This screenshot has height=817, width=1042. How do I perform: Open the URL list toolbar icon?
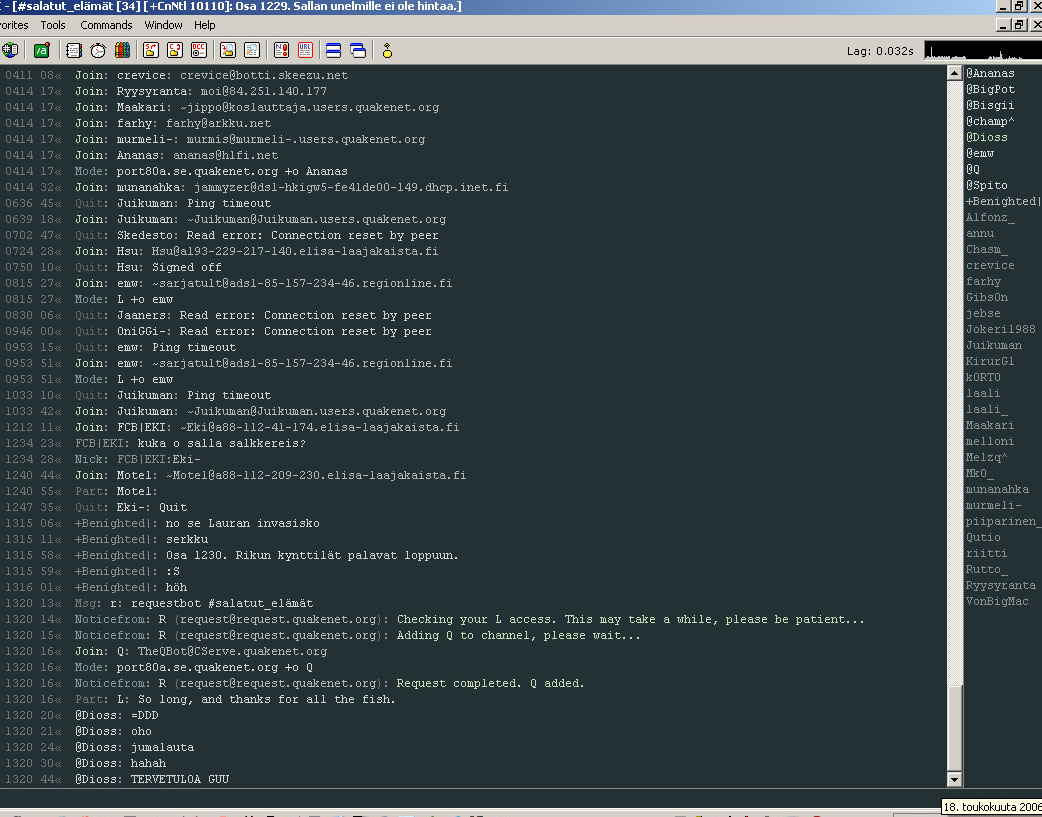coord(305,51)
